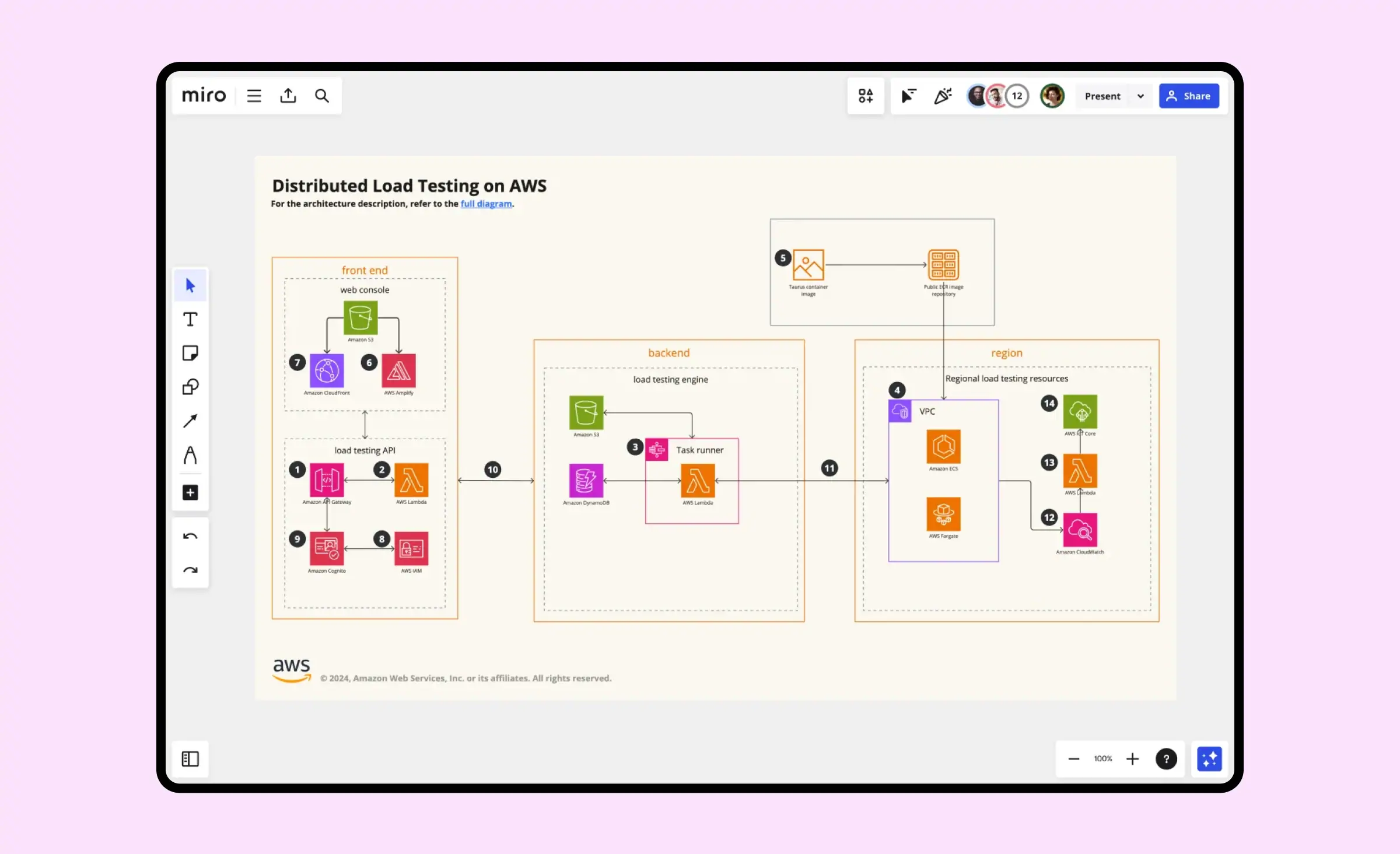Click the Amazon CloudWatch icon
This screenshot has height=854, width=1400.
1080,530
